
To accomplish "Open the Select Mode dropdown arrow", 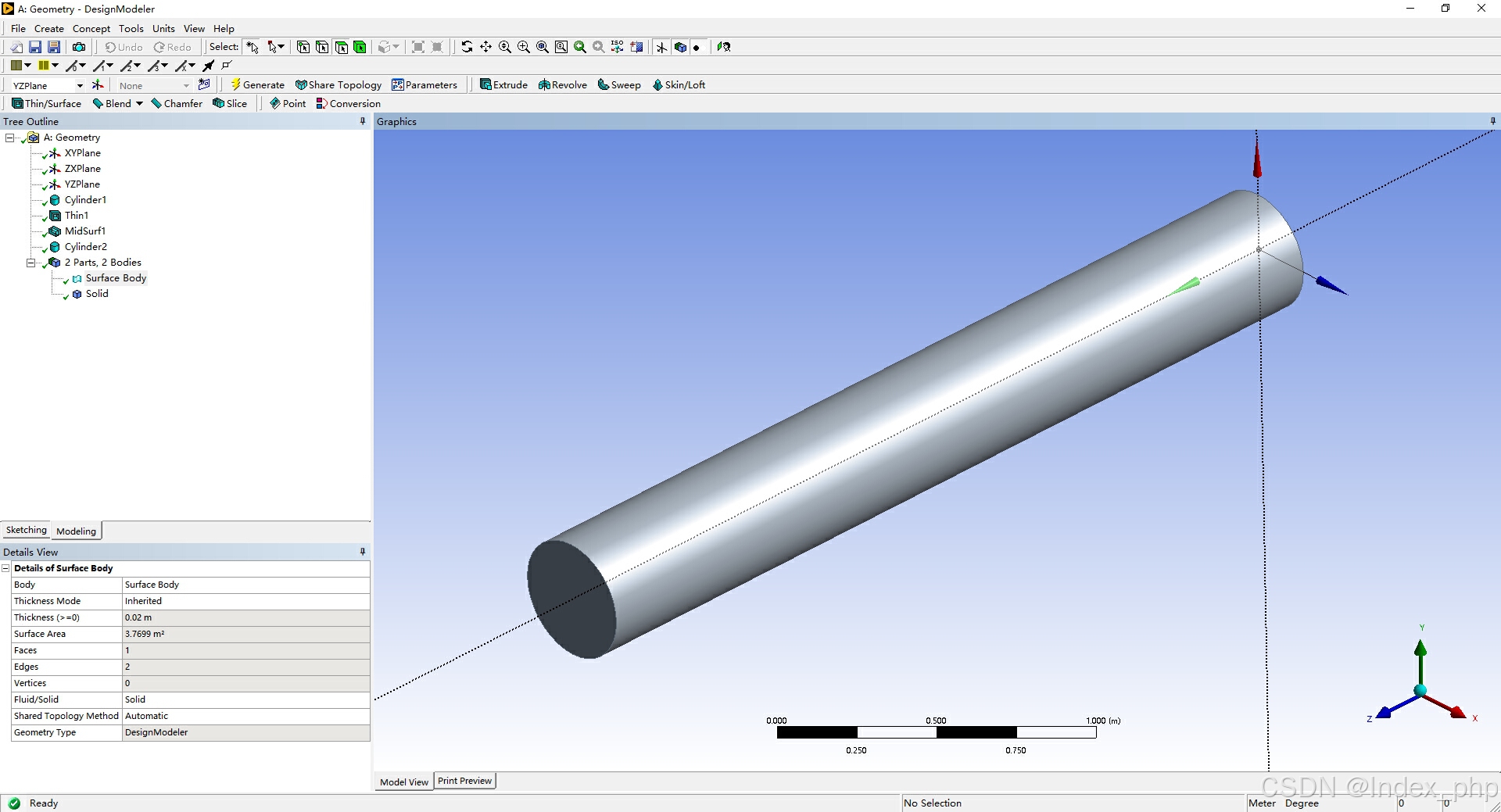I will coord(281,47).
